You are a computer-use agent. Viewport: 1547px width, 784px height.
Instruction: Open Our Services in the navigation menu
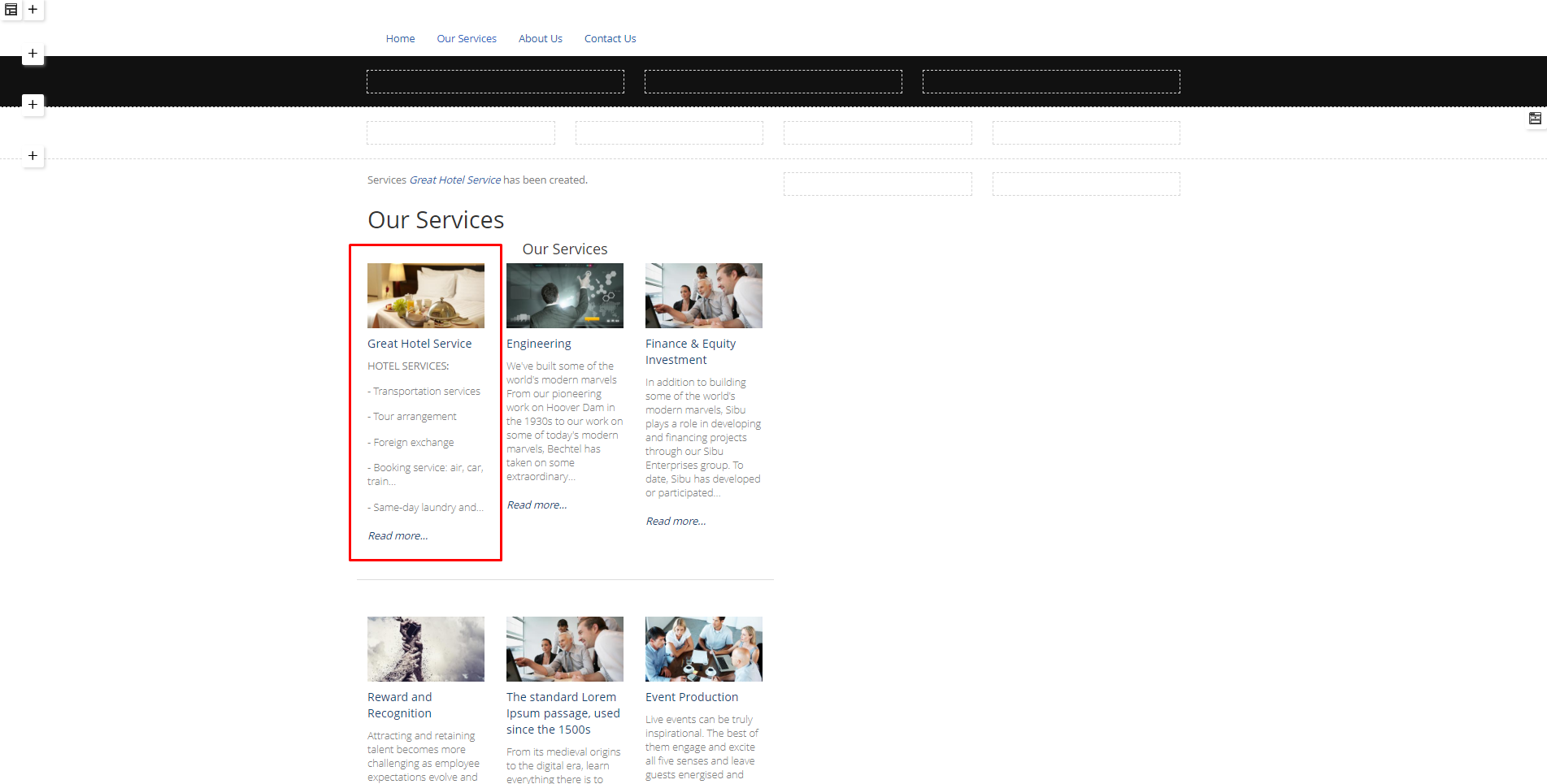467,39
